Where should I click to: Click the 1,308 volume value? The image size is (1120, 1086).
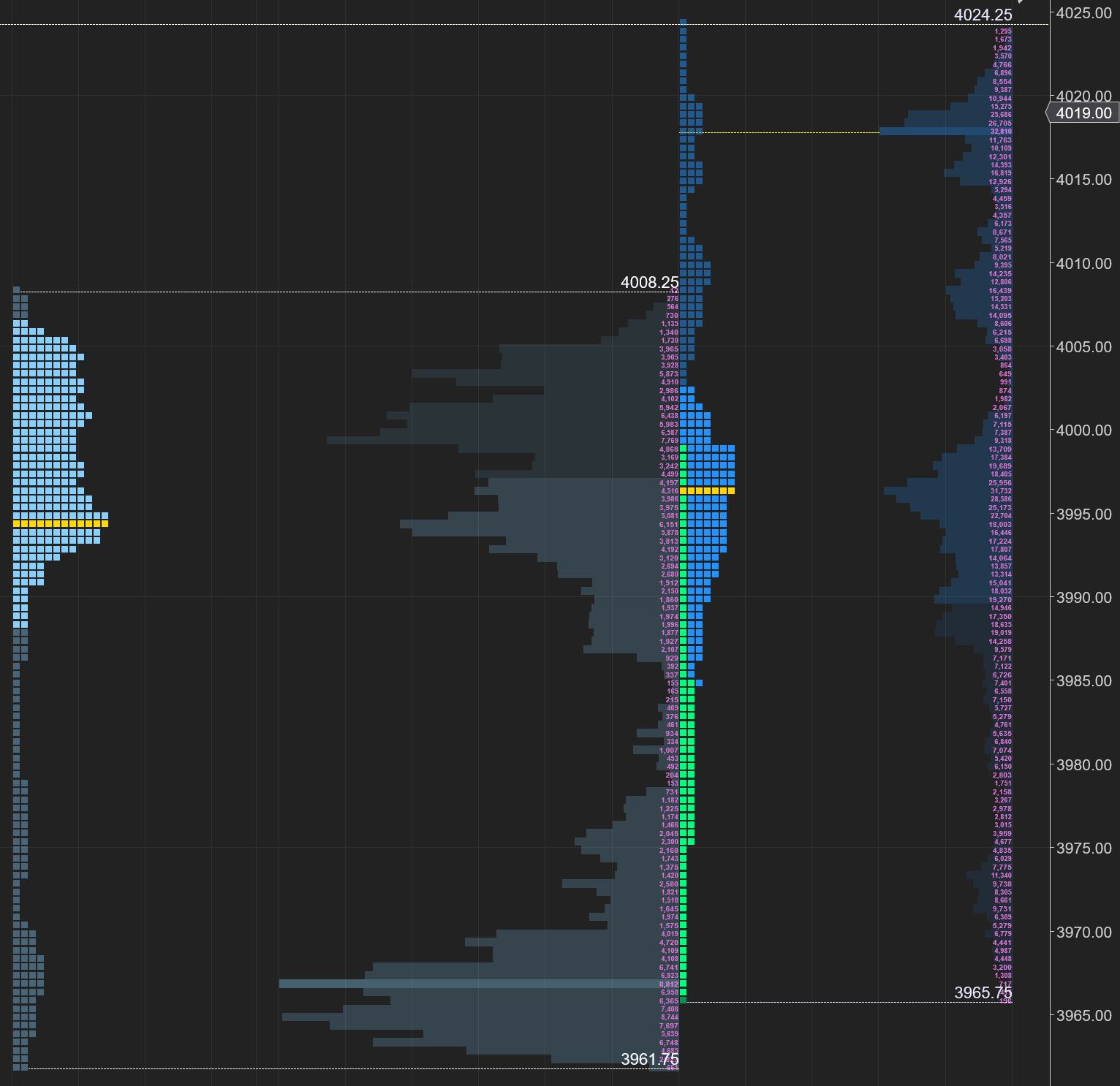pos(1003,976)
